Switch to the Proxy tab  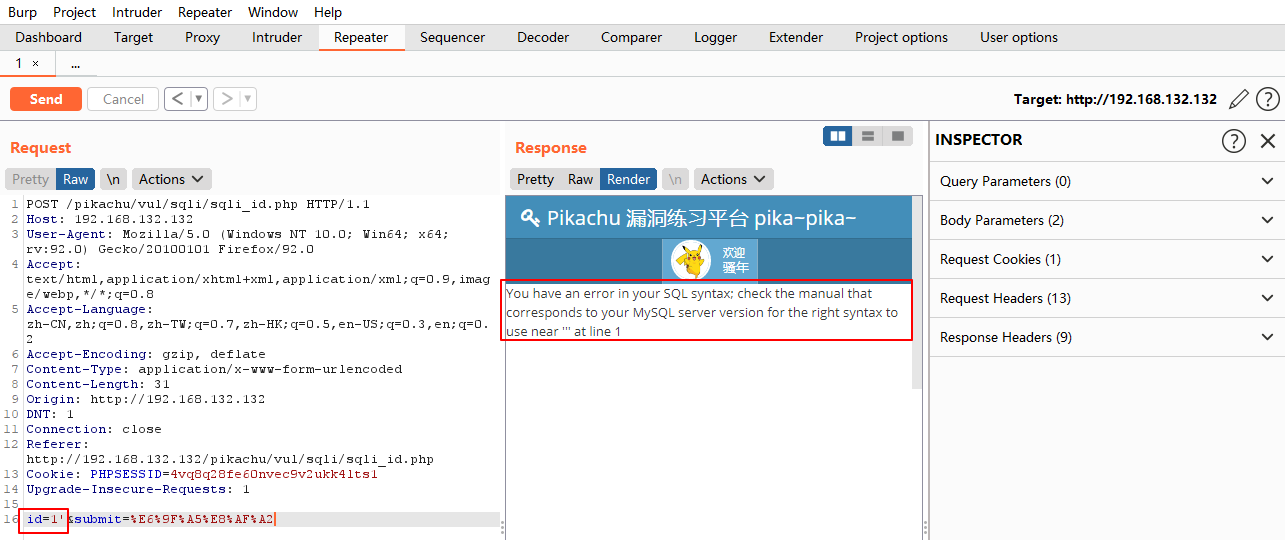(x=203, y=37)
